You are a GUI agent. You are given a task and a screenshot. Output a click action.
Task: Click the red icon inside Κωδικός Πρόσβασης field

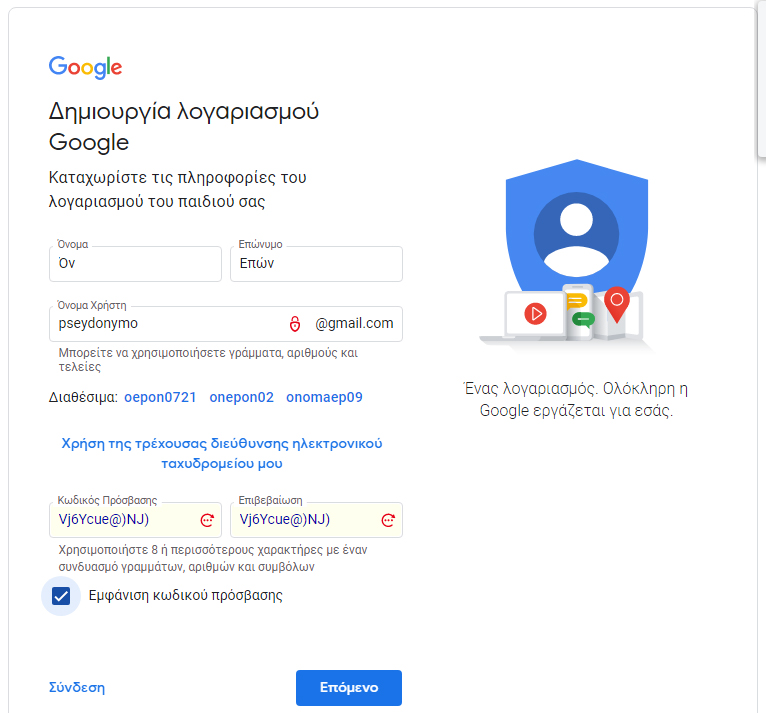[207, 520]
